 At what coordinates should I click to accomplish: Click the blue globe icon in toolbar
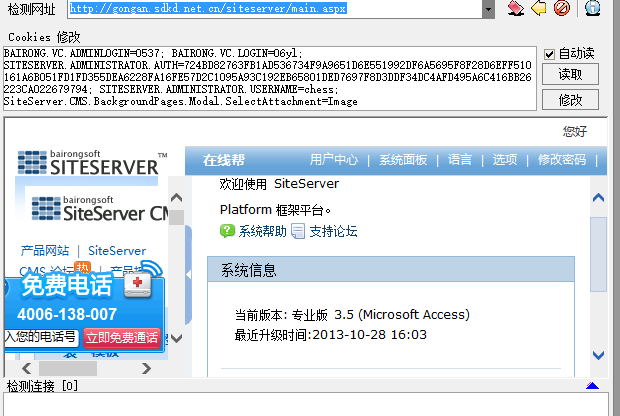592,8
